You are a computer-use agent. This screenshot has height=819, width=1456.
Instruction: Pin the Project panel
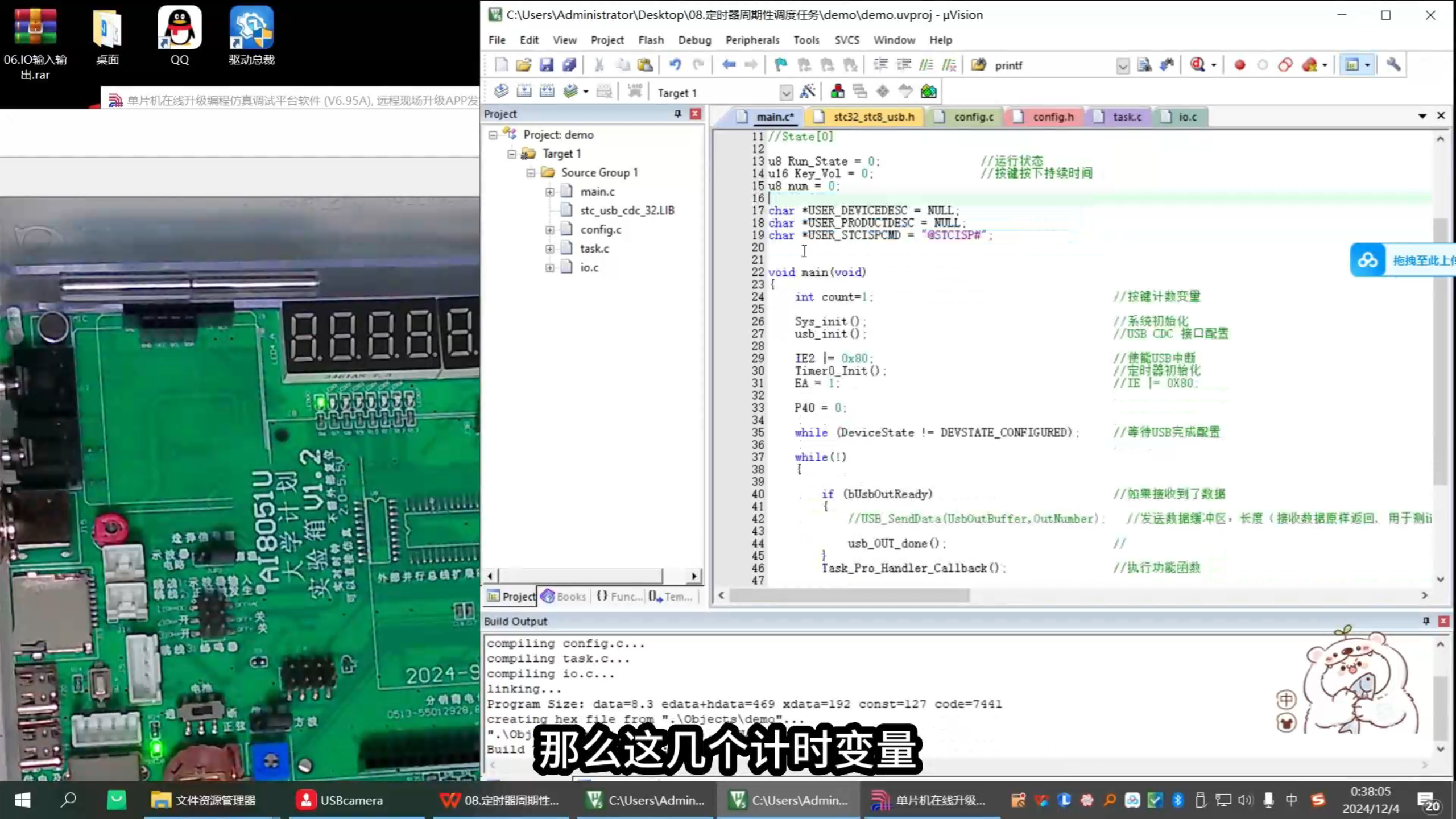pos(677,114)
